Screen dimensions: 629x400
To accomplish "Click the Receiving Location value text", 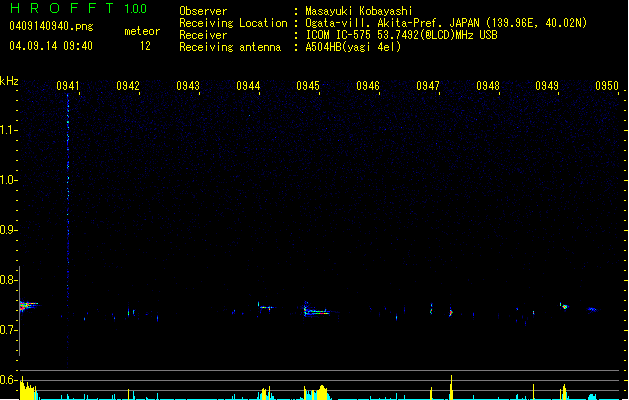I will [x=446, y=23].
